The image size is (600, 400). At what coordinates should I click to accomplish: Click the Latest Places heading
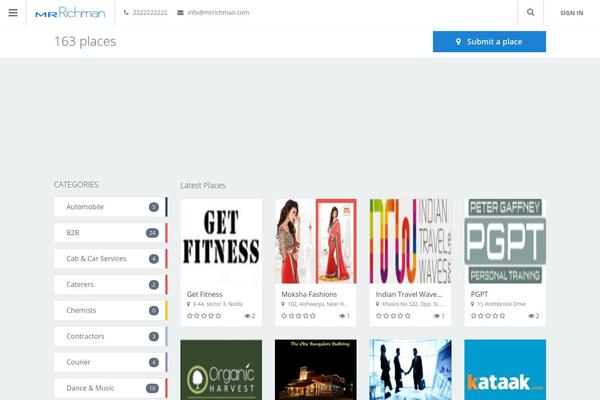click(203, 185)
